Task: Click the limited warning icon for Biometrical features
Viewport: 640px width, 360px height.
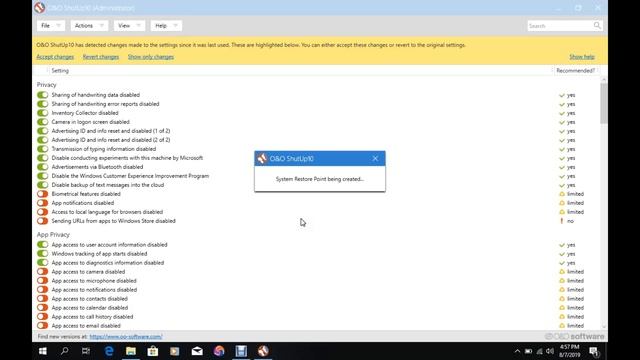Action: click(x=562, y=194)
